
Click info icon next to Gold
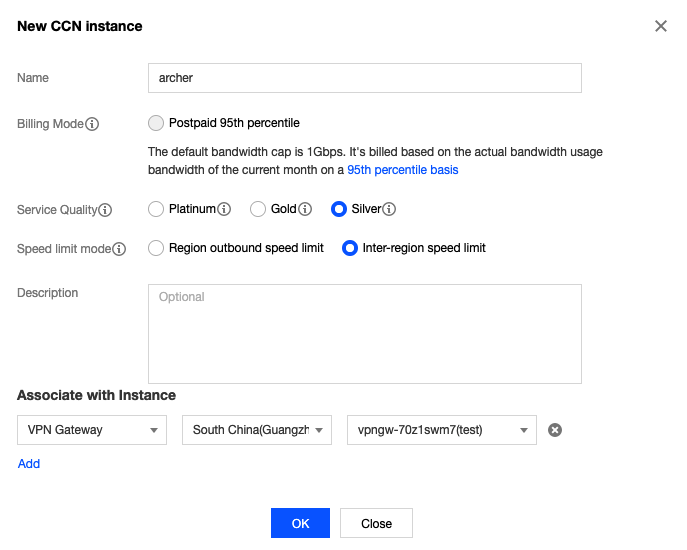305,209
